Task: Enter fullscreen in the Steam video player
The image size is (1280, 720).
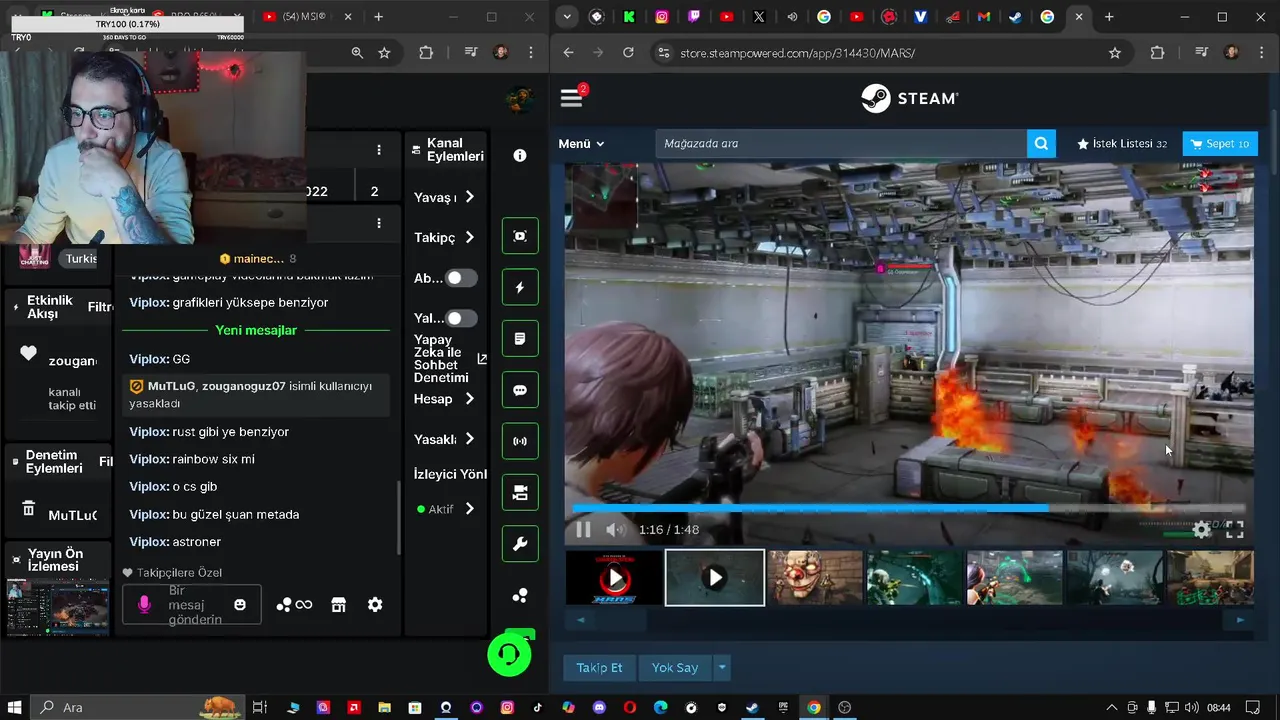Action: pyautogui.click(x=1235, y=530)
